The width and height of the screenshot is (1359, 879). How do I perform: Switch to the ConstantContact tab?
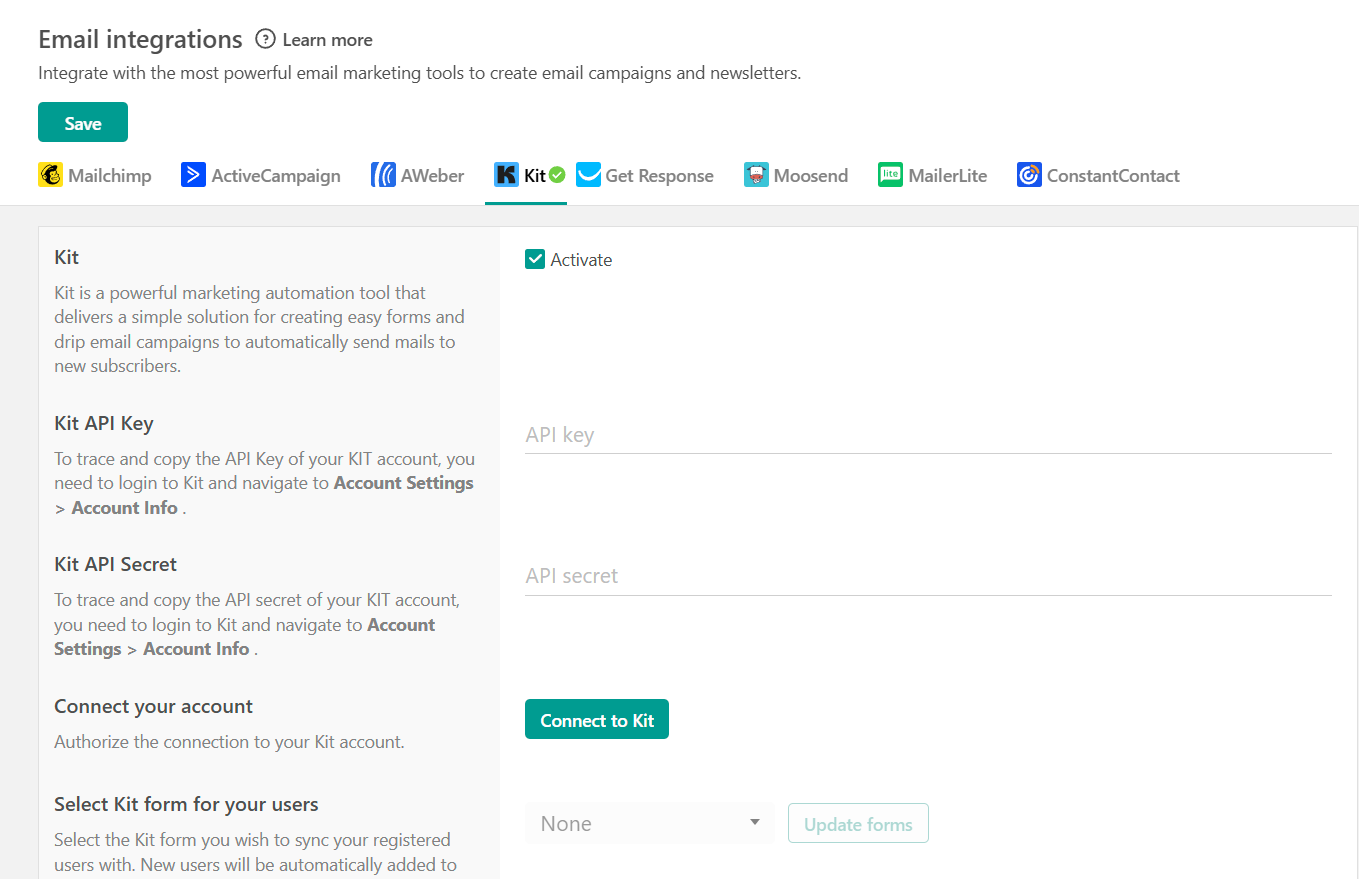tap(1098, 176)
